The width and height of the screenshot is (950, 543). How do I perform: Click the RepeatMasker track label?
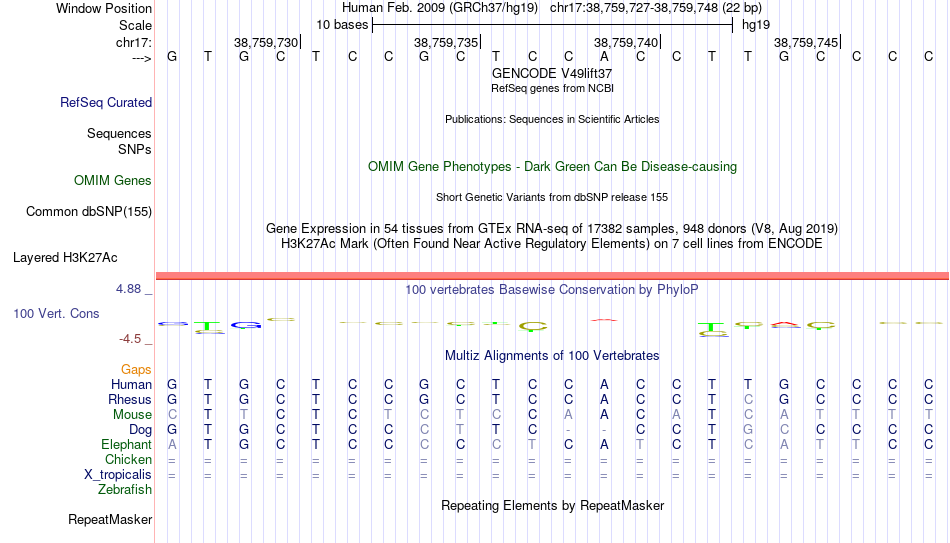point(110,519)
